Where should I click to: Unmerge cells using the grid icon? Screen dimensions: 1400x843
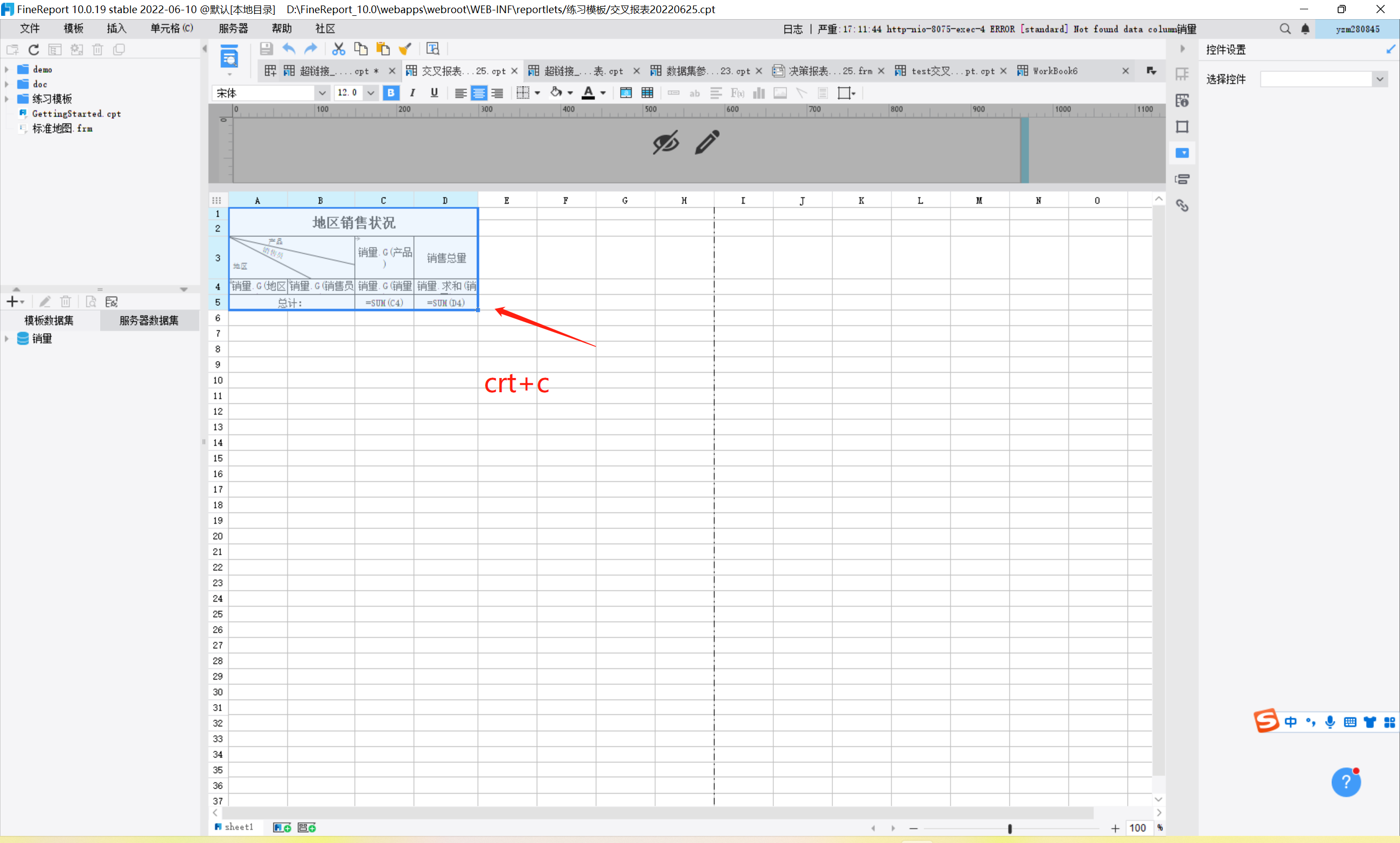tap(647, 93)
